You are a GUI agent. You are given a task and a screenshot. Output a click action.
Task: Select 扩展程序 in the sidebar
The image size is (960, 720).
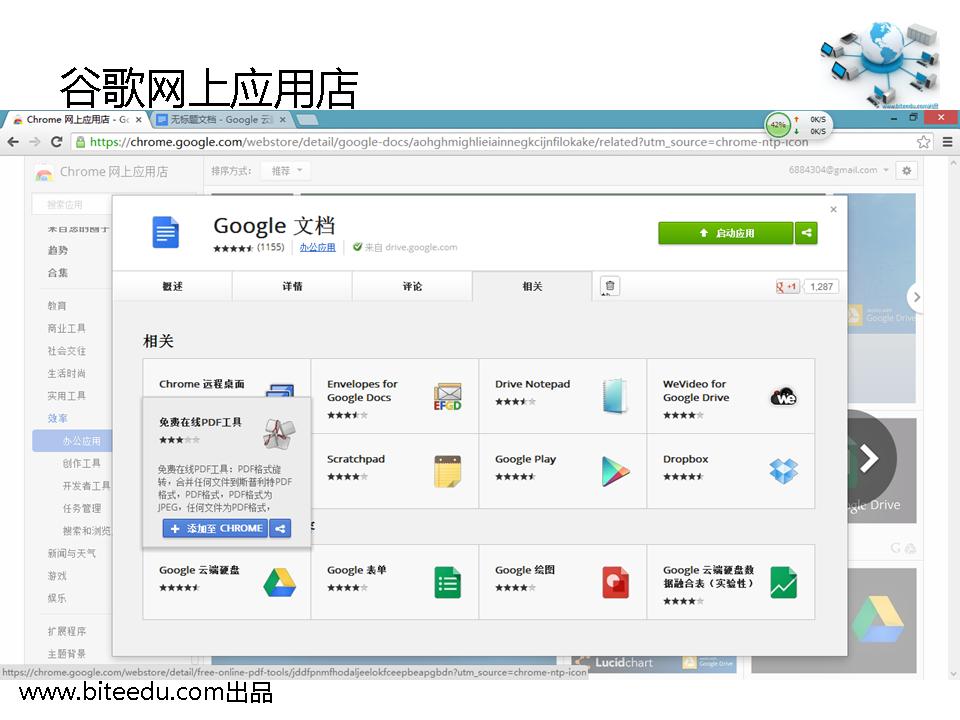click(x=67, y=631)
